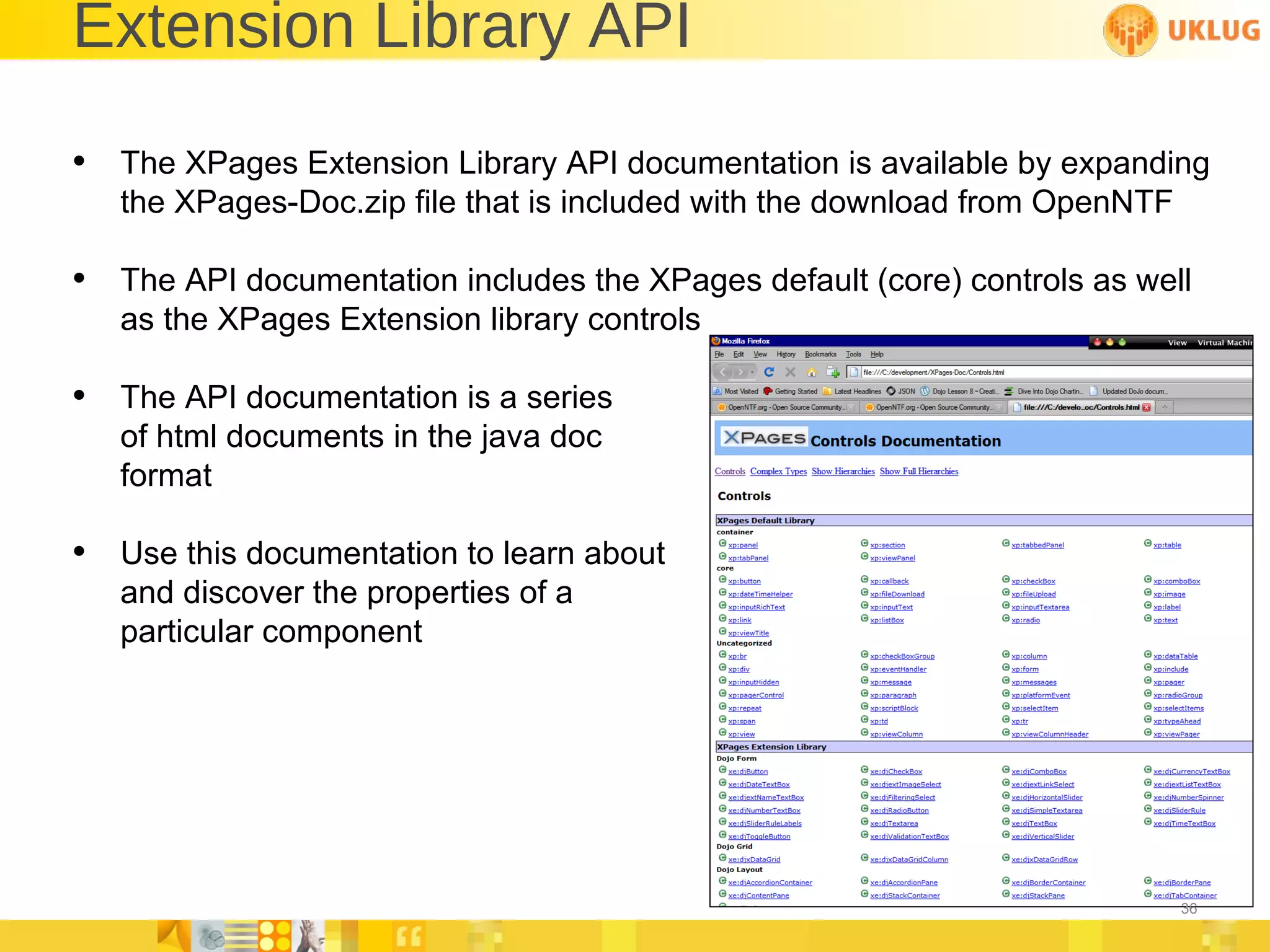
Task: Click the icon beside xe:djButton
Action: coord(722,770)
